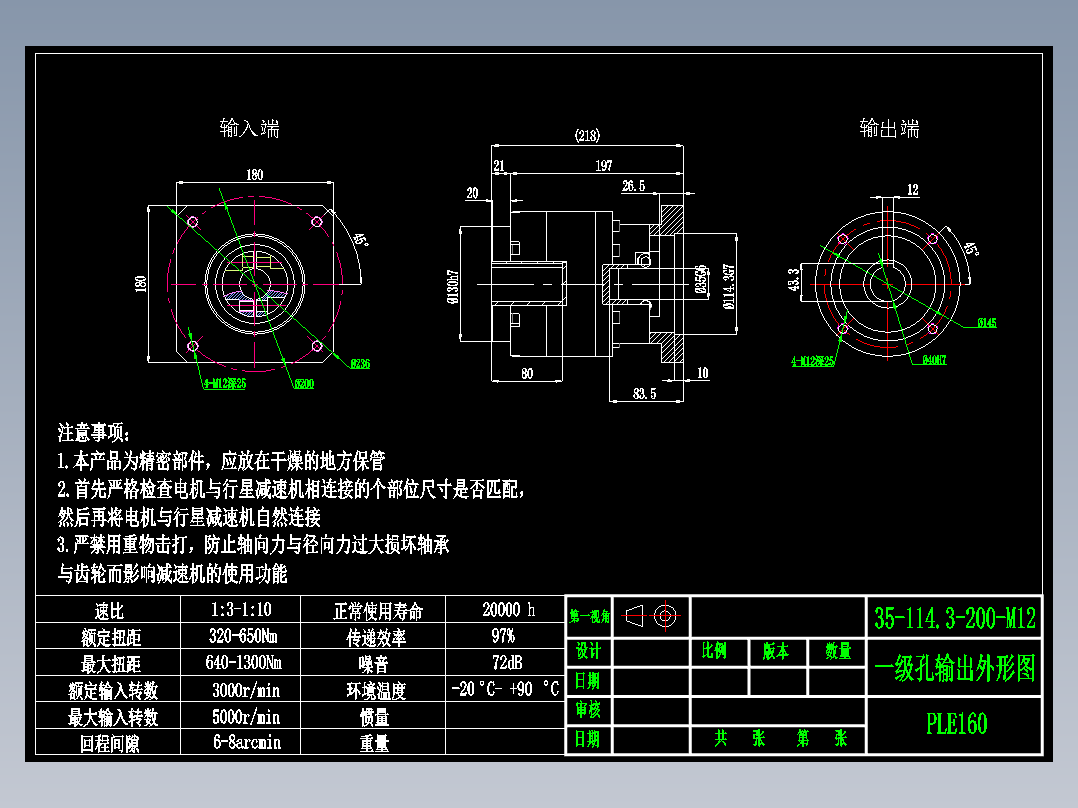The image size is (1078, 808).
Task: Click the 4-M12深25 thread callout on input end
Action: click(224, 383)
